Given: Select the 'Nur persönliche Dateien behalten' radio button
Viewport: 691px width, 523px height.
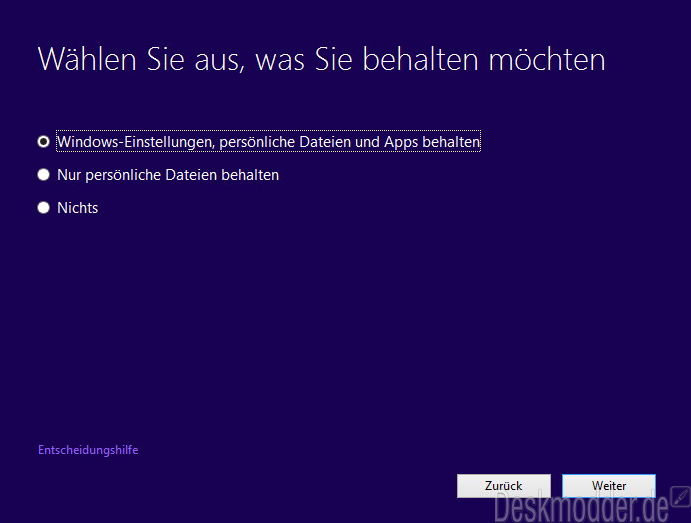Looking at the screenshot, I should click(x=44, y=174).
